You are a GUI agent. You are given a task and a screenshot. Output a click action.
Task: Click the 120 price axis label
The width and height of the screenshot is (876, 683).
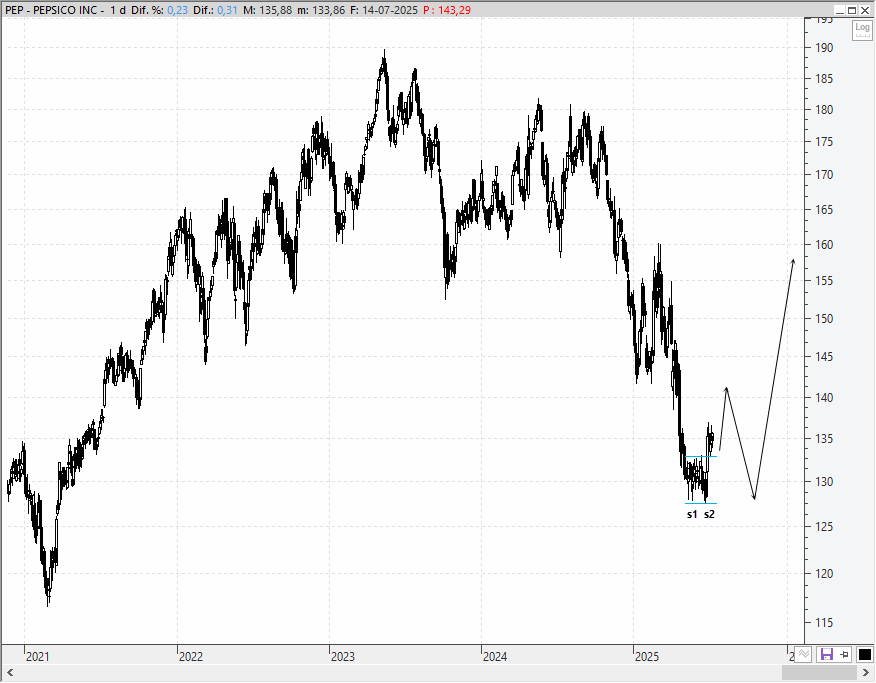pos(824,574)
